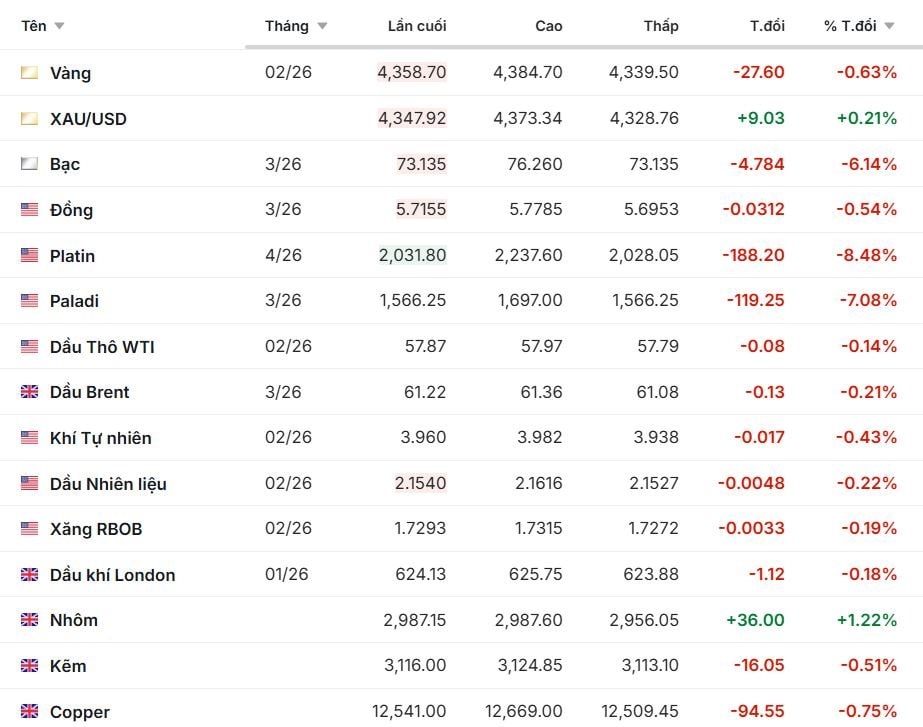
Task: Click the Thấp column header
Action: coord(661,26)
